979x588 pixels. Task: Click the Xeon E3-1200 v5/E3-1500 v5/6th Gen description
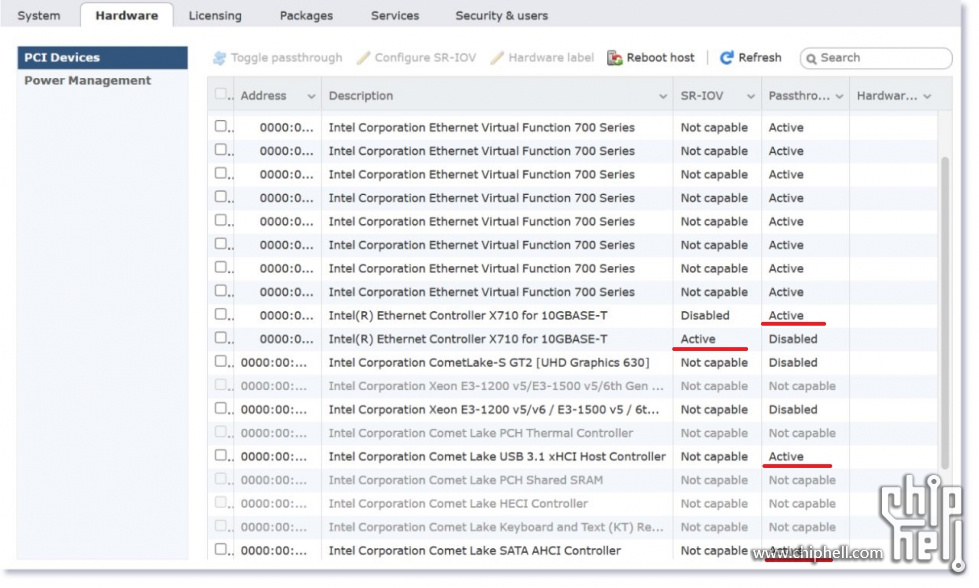click(x=496, y=386)
